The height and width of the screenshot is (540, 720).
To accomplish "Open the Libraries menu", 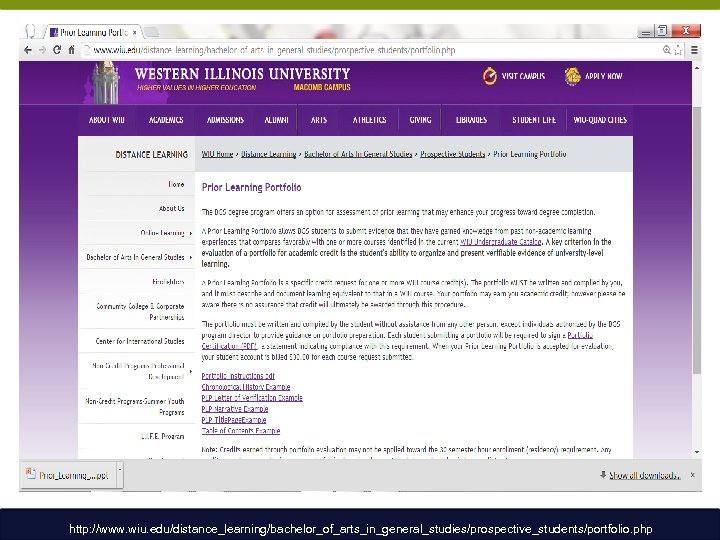I will tap(471, 120).
